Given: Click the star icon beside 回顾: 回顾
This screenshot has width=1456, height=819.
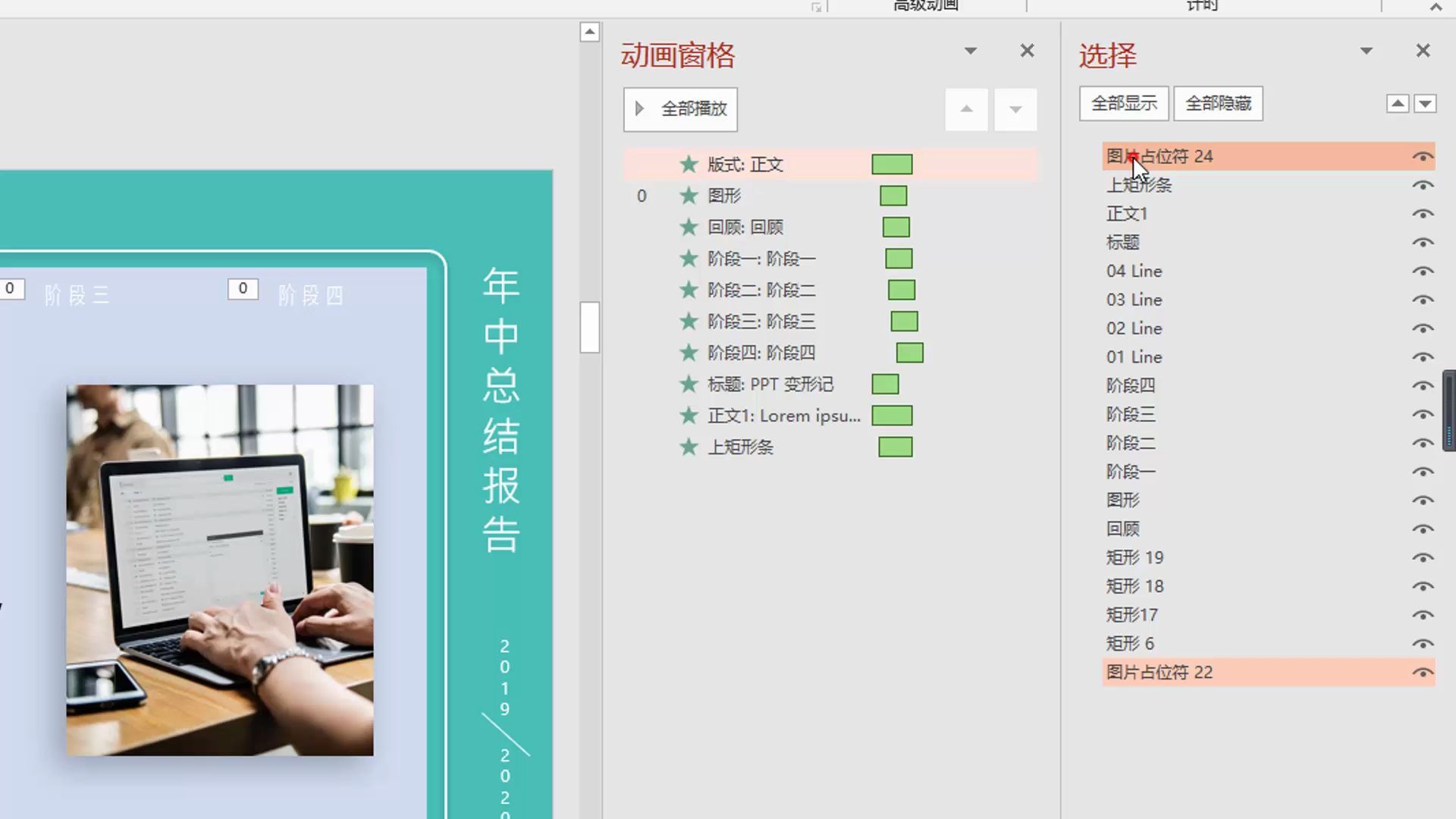Looking at the screenshot, I should point(689,227).
